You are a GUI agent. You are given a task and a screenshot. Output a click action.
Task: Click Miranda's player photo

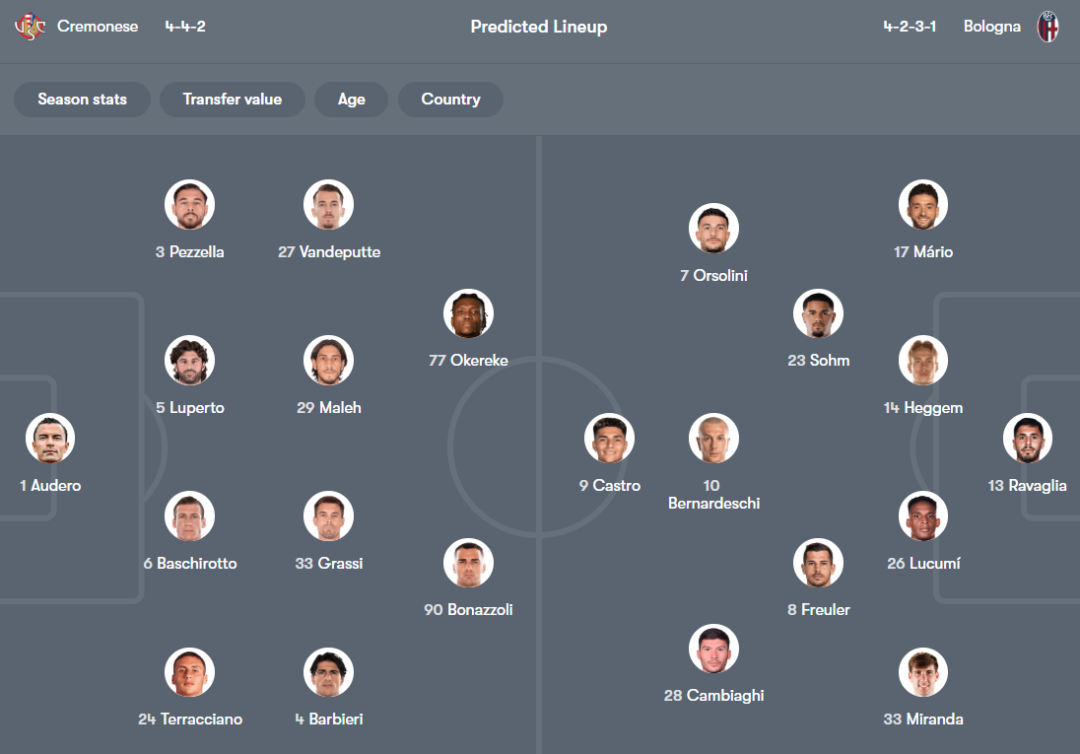[922, 673]
